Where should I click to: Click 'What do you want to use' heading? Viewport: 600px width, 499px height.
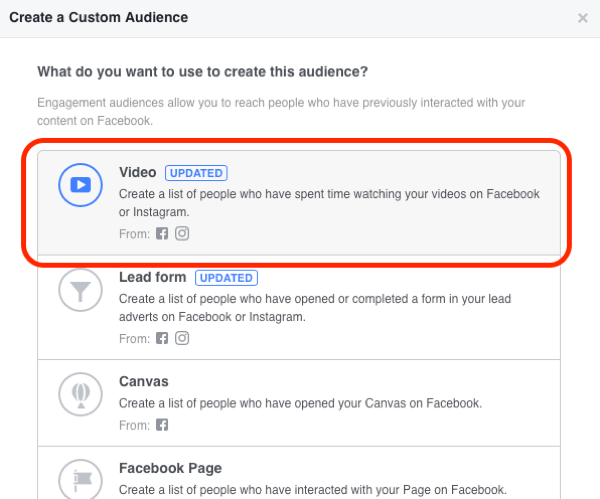pyautogui.click(x=202, y=72)
